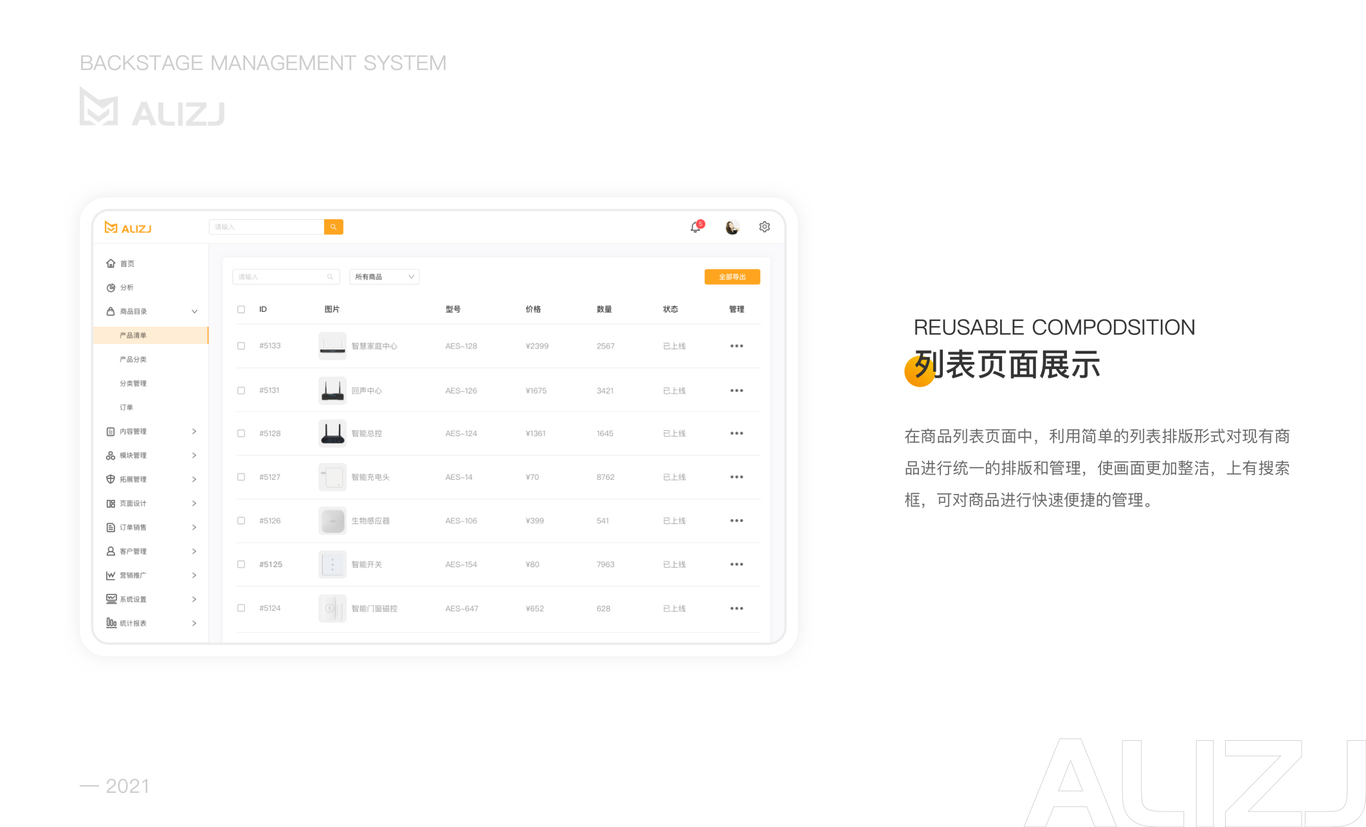Collapse the 商品目录 chevron in sidebar

(x=194, y=311)
